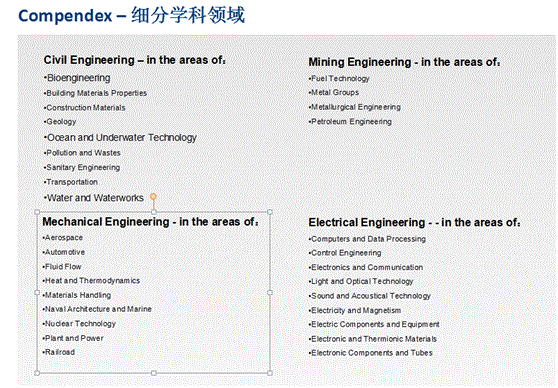The height and width of the screenshot is (388, 558).
Task: Click the top-left resize handle of the Mechanical Engineering box
Action: coord(37,212)
